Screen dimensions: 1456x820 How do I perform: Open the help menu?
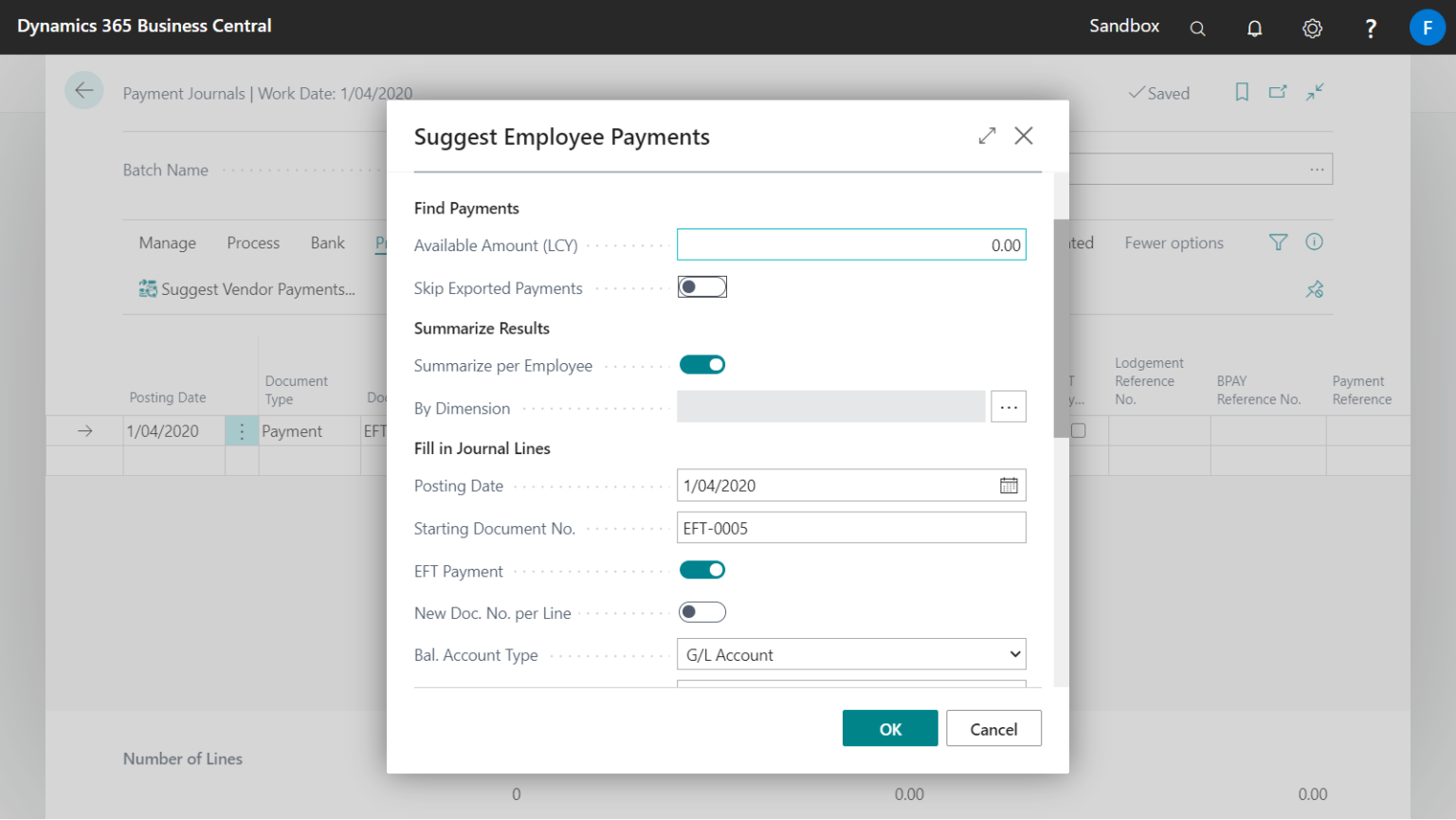[1370, 27]
